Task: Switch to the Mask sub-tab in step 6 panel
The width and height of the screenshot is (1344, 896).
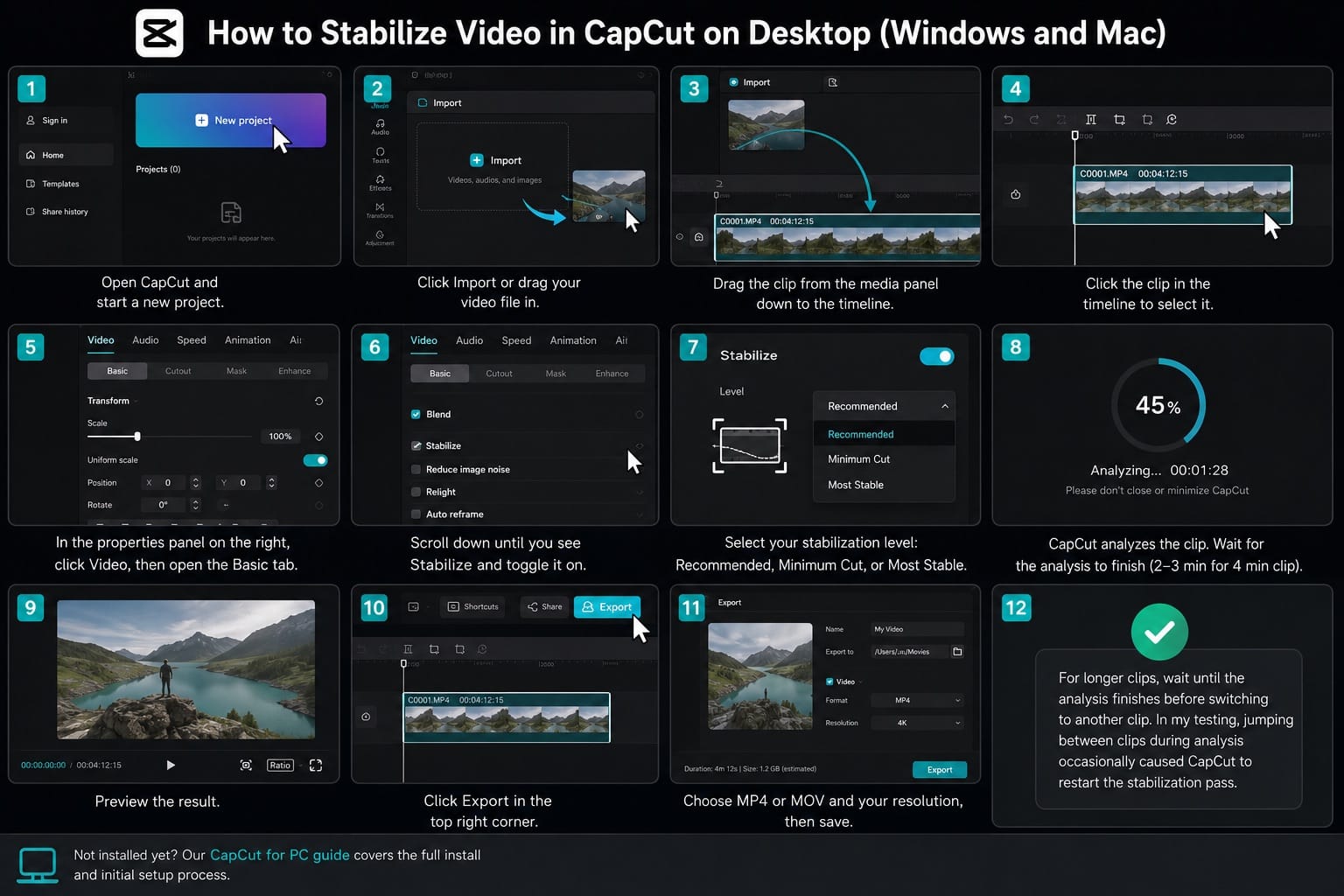Action: (x=556, y=374)
